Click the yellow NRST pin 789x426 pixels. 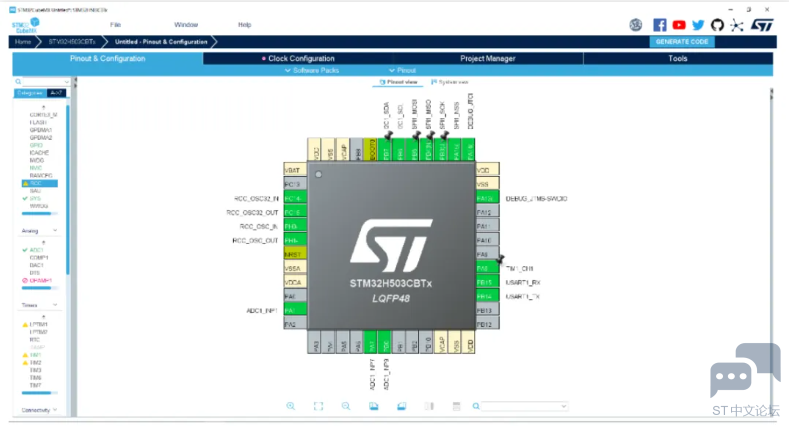(295, 254)
